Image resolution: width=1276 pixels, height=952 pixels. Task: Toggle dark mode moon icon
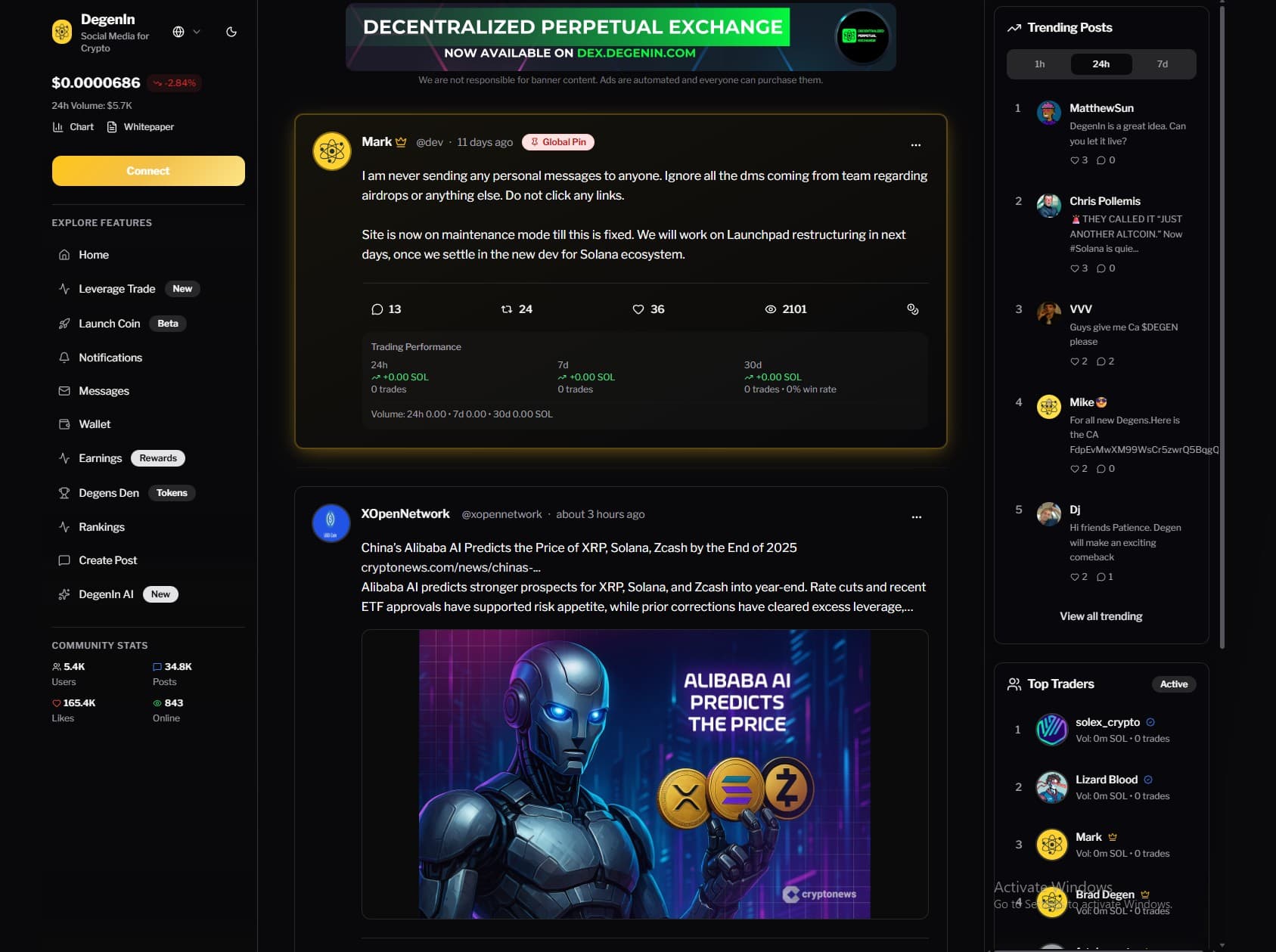point(231,32)
